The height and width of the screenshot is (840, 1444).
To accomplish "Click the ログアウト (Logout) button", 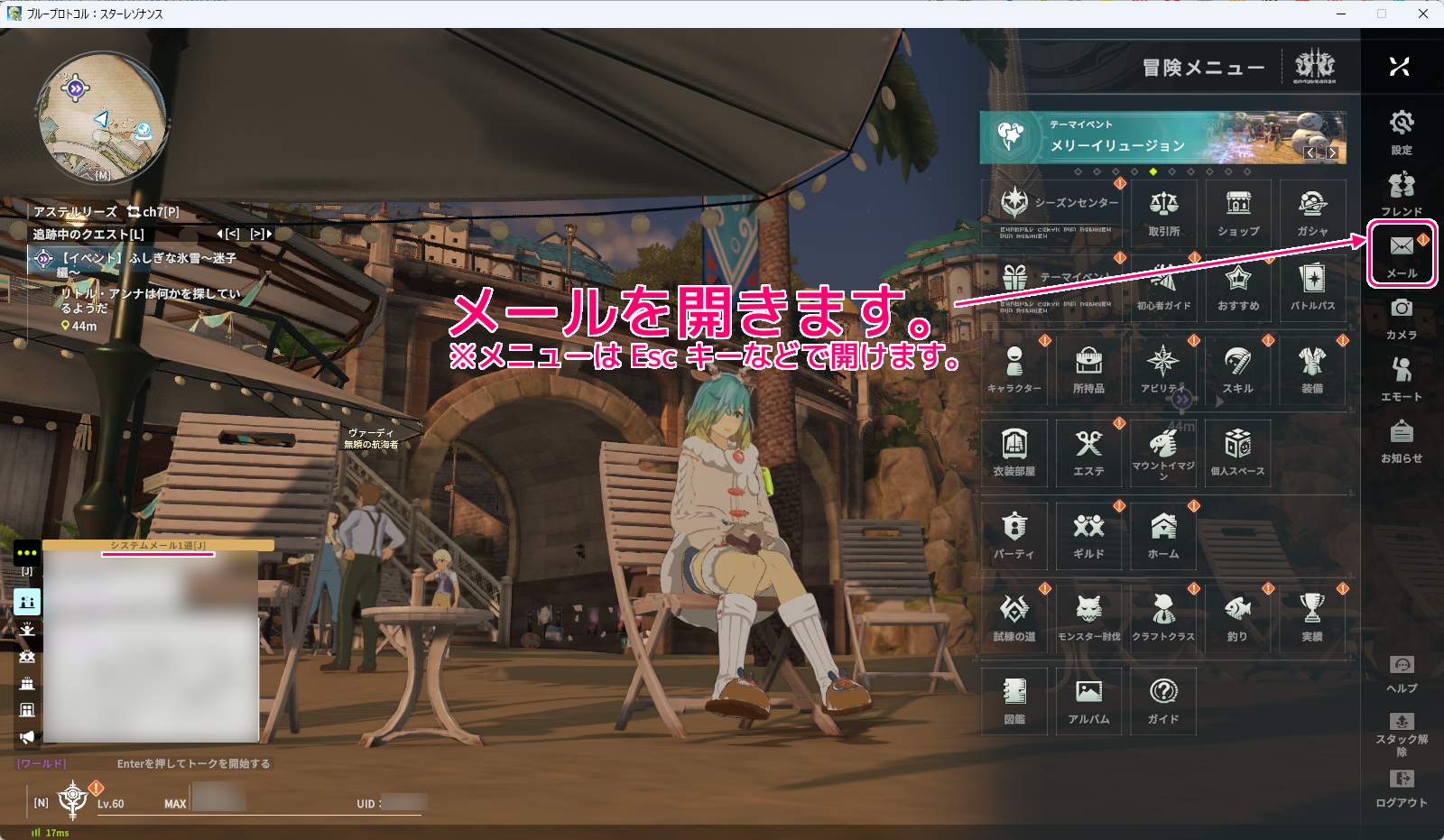I will tap(1401, 787).
